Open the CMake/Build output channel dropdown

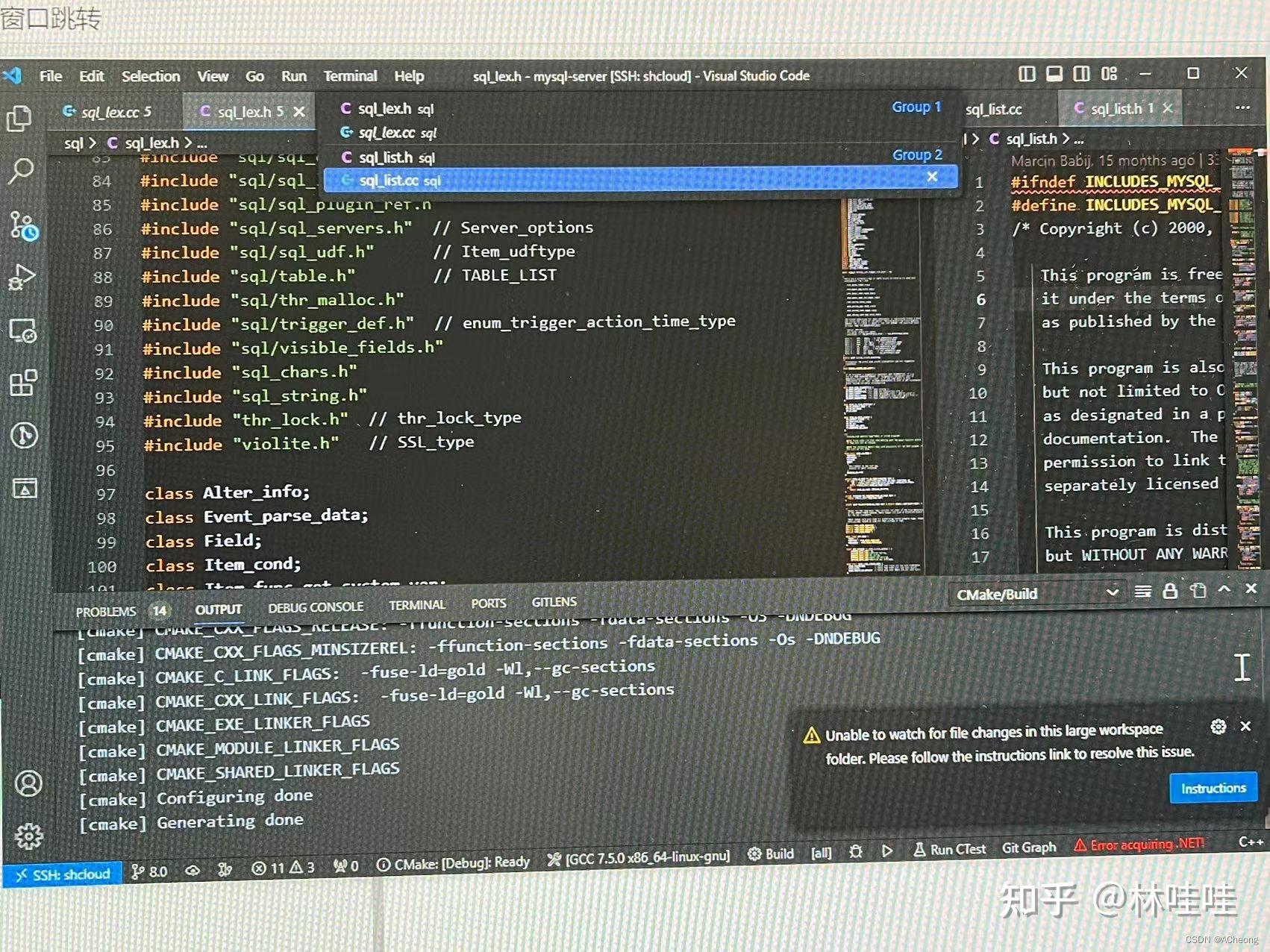tap(1037, 594)
